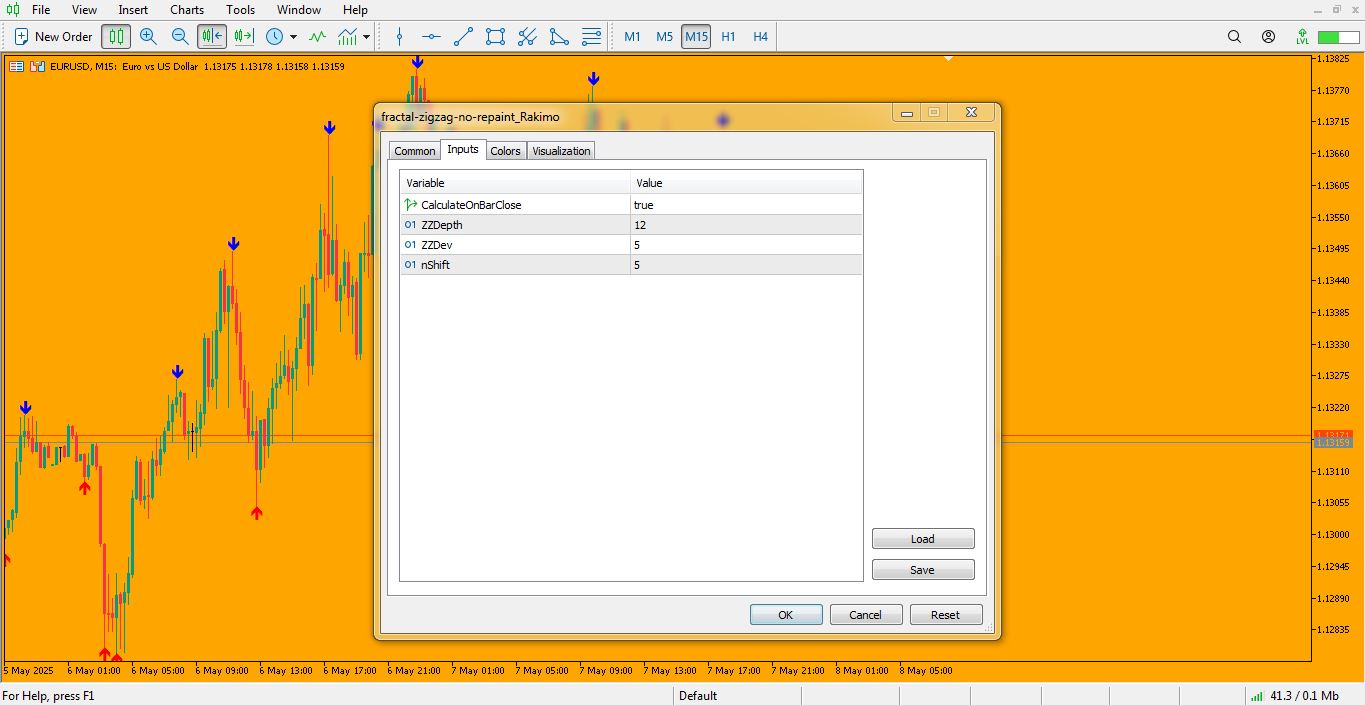This screenshot has height=705, width=1365.
Task: Open the user account profile icon
Action: pyautogui.click(x=1268, y=37)
